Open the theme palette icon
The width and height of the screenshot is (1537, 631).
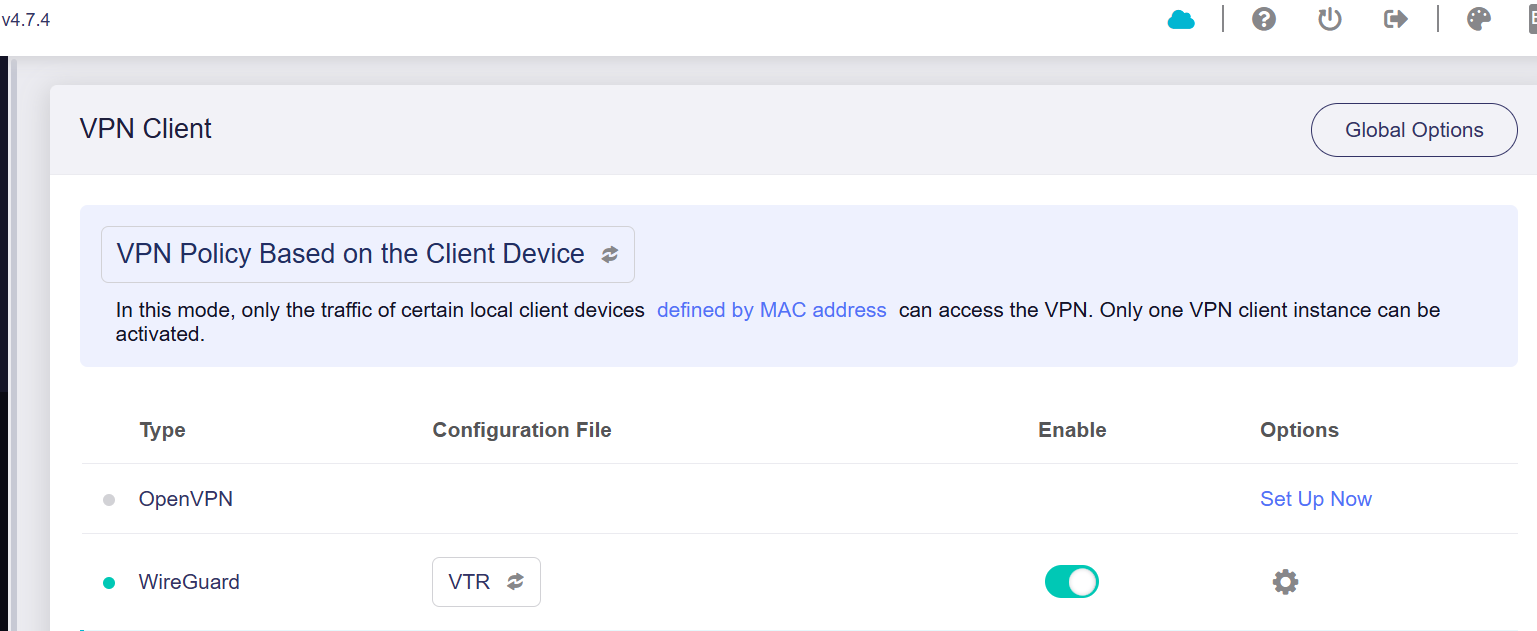coord(1479,19)
